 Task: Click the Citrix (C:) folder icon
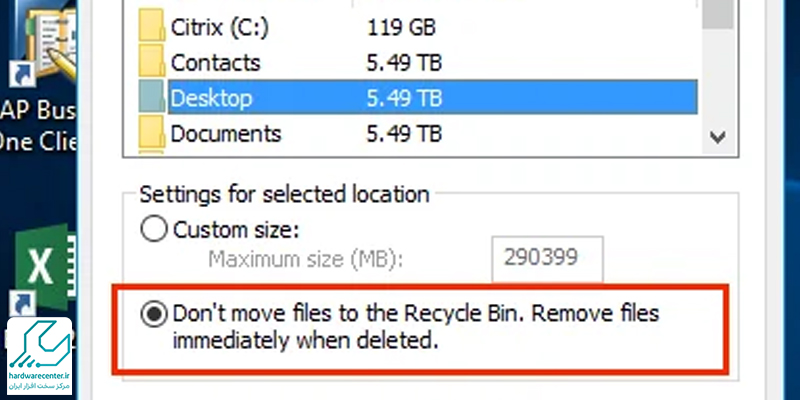(x=152, y=26)
